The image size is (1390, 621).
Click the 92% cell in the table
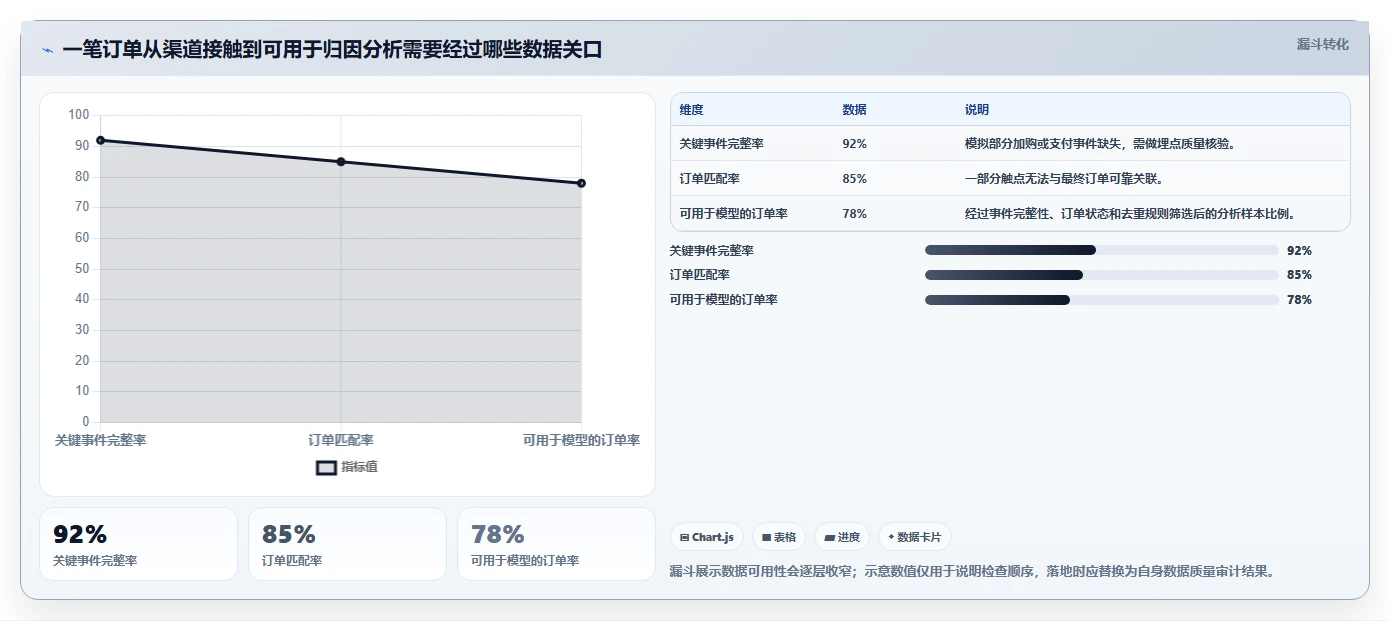pyautogui.click(x=854, y=144)
